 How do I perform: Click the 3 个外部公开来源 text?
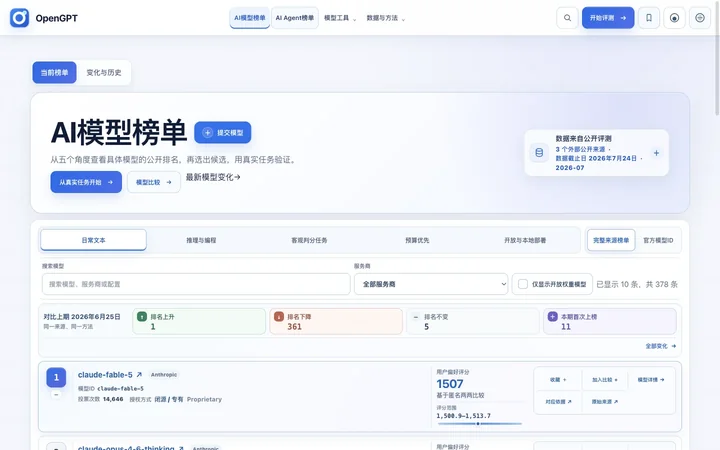click(x=580, y=149)
